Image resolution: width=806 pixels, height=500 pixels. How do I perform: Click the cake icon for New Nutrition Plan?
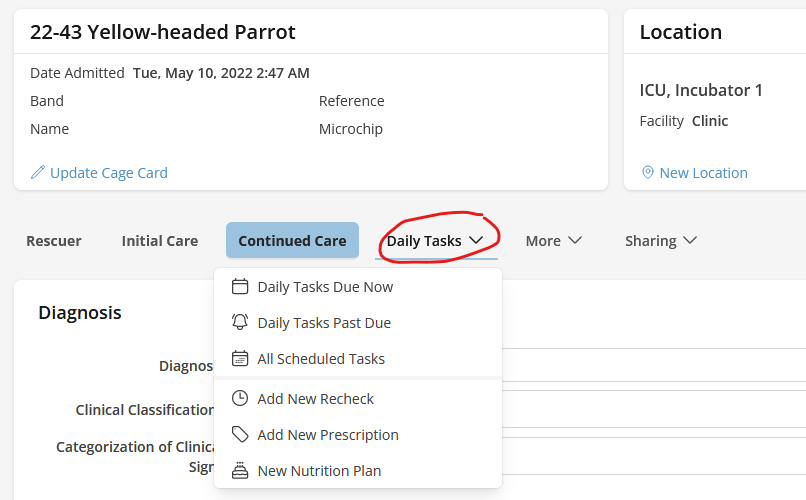240,471
